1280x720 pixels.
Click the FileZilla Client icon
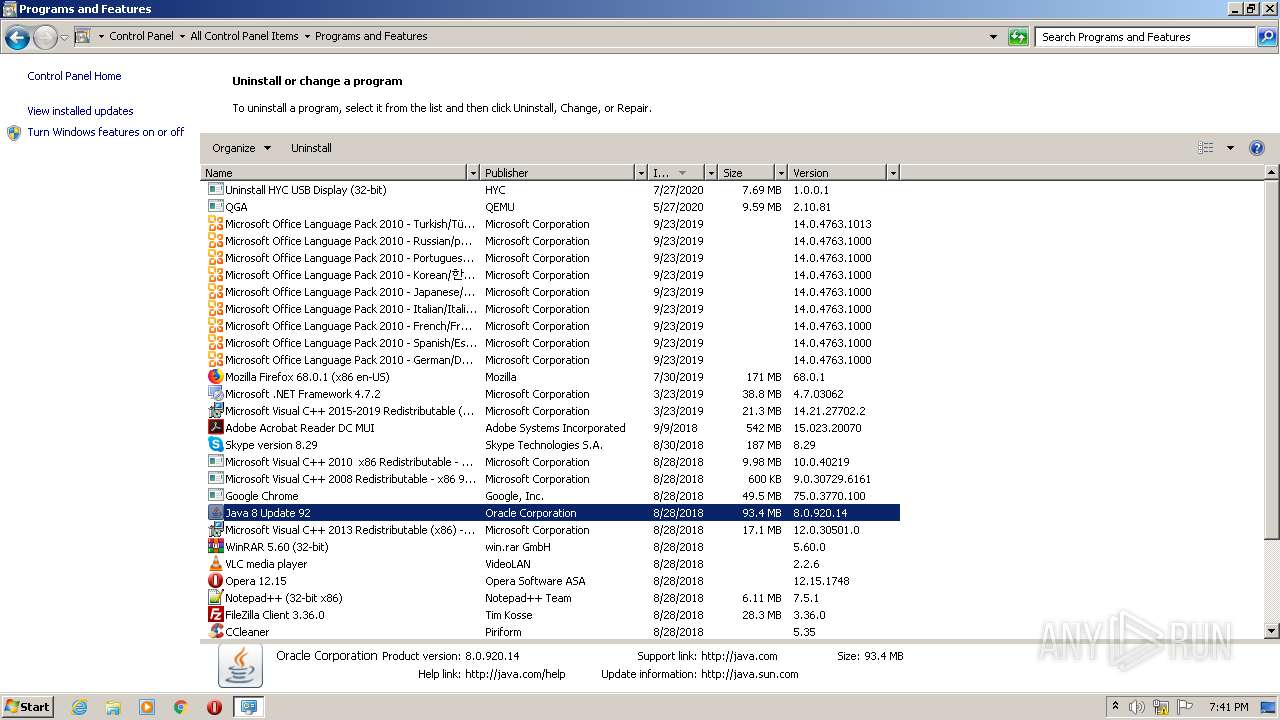215,615
